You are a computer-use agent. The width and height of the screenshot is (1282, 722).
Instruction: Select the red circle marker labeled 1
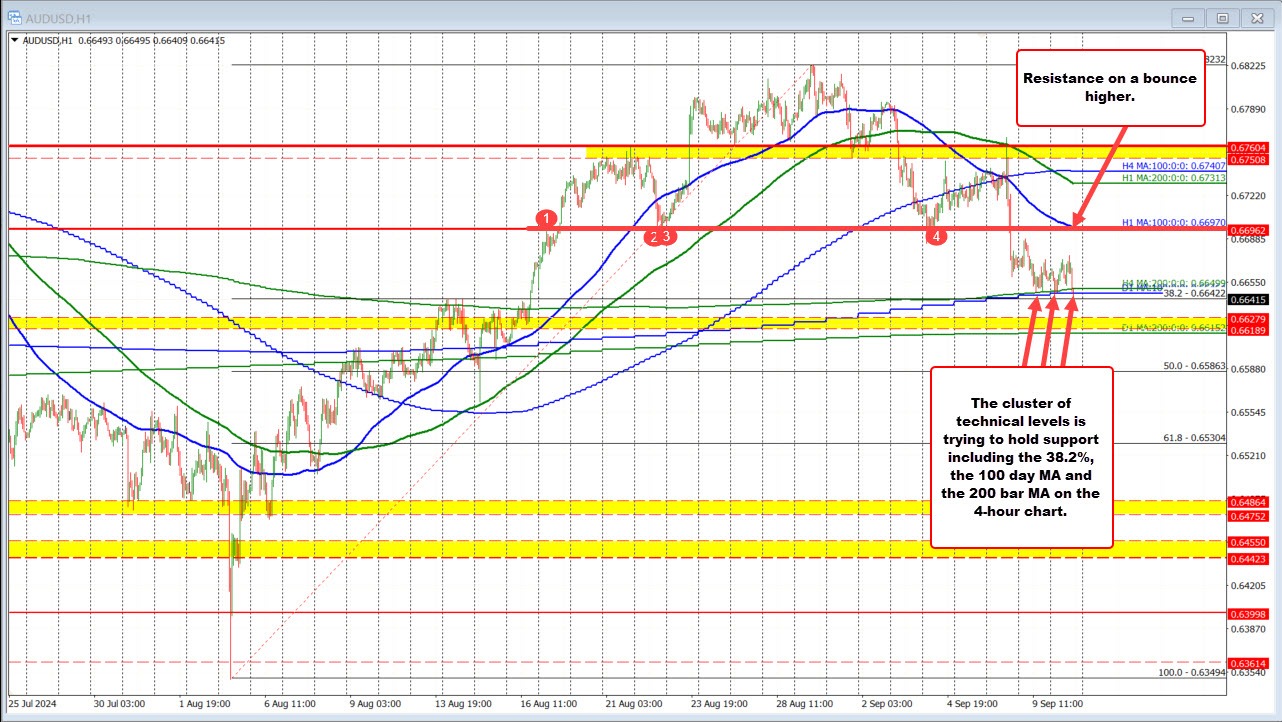click(546, 219)
